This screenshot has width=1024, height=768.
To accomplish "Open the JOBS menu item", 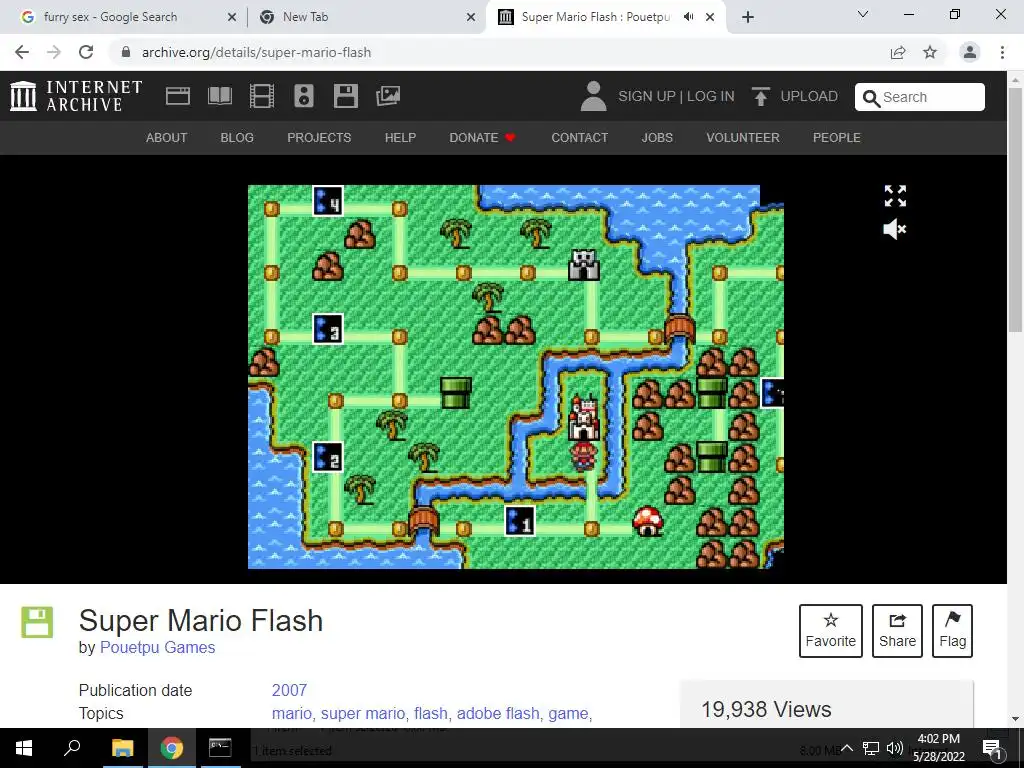I will [657, 138].
